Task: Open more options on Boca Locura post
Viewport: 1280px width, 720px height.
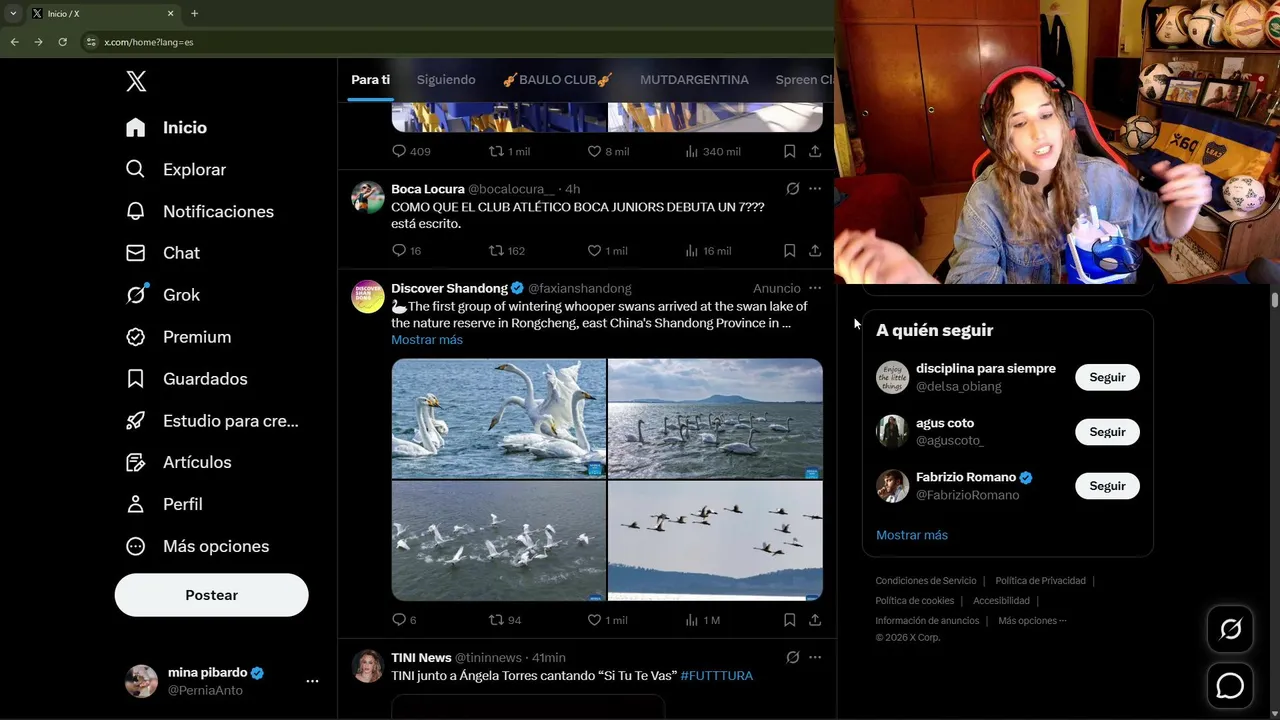Action: tap(815, 189)
